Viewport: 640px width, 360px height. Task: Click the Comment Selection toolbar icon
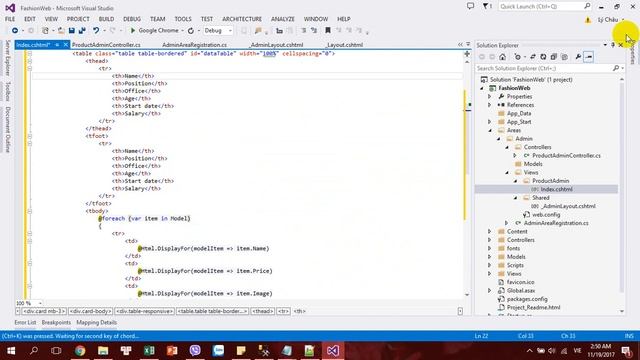[x=304, y=31]
